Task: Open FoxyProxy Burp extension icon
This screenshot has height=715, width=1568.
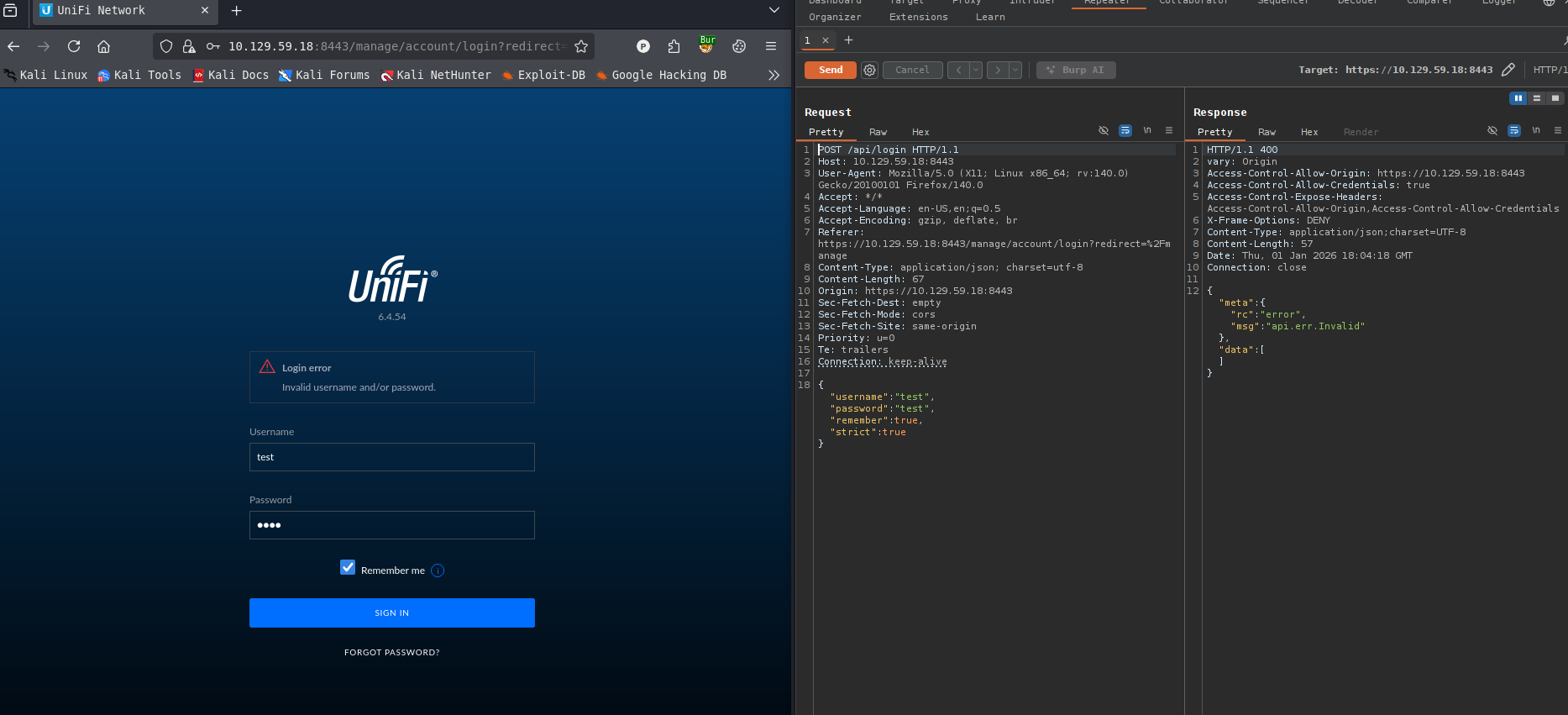Action: pyautogui.click(x=707, y=45)
